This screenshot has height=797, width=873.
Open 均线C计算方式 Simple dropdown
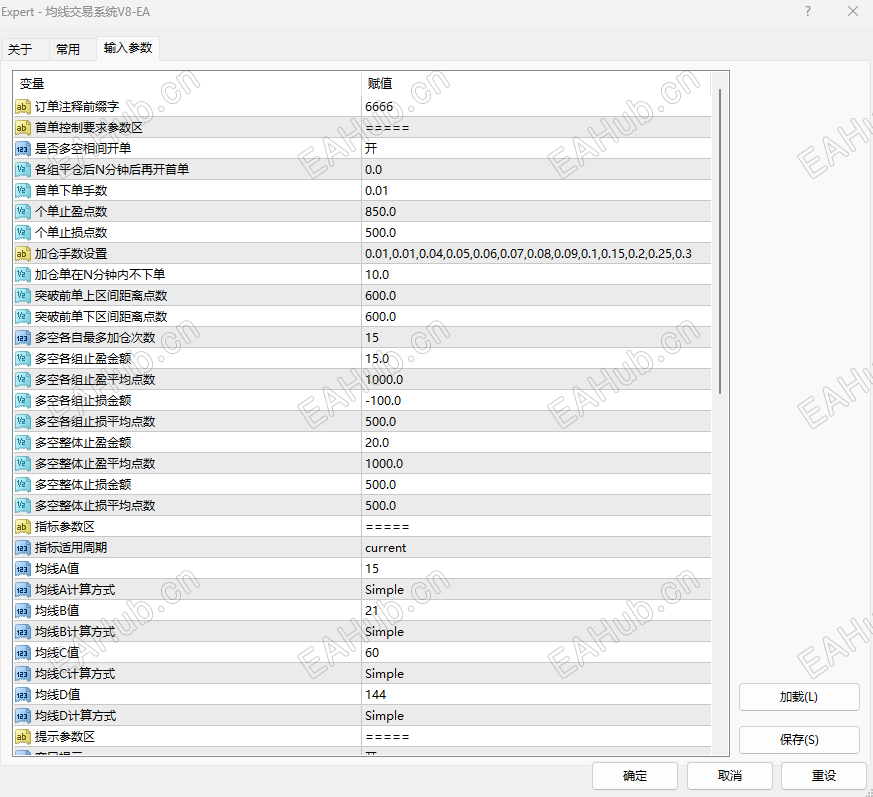536,674
